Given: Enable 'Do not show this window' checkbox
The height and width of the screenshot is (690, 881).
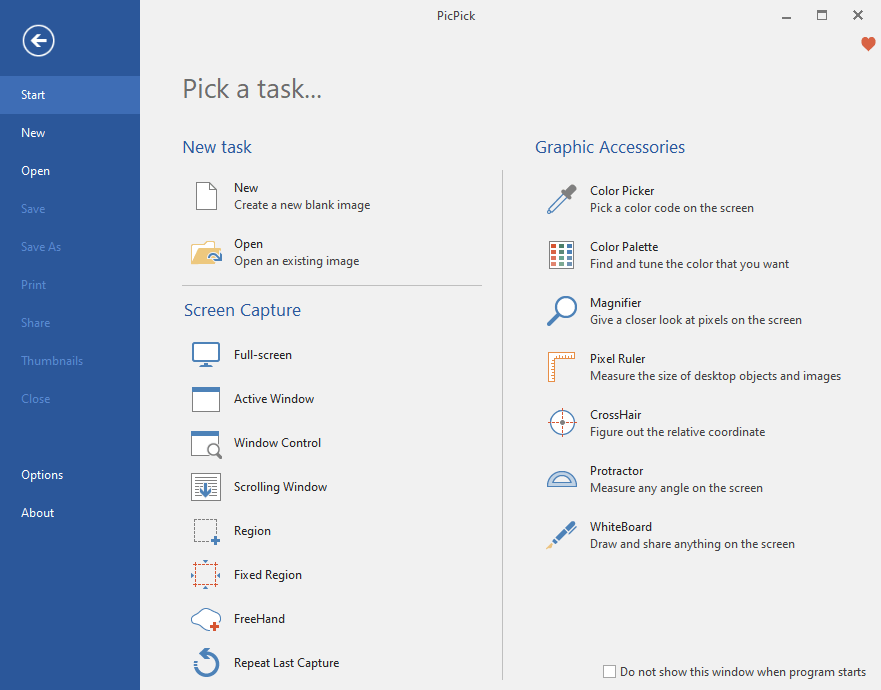Looking at the screenshot, I should 609,671.
